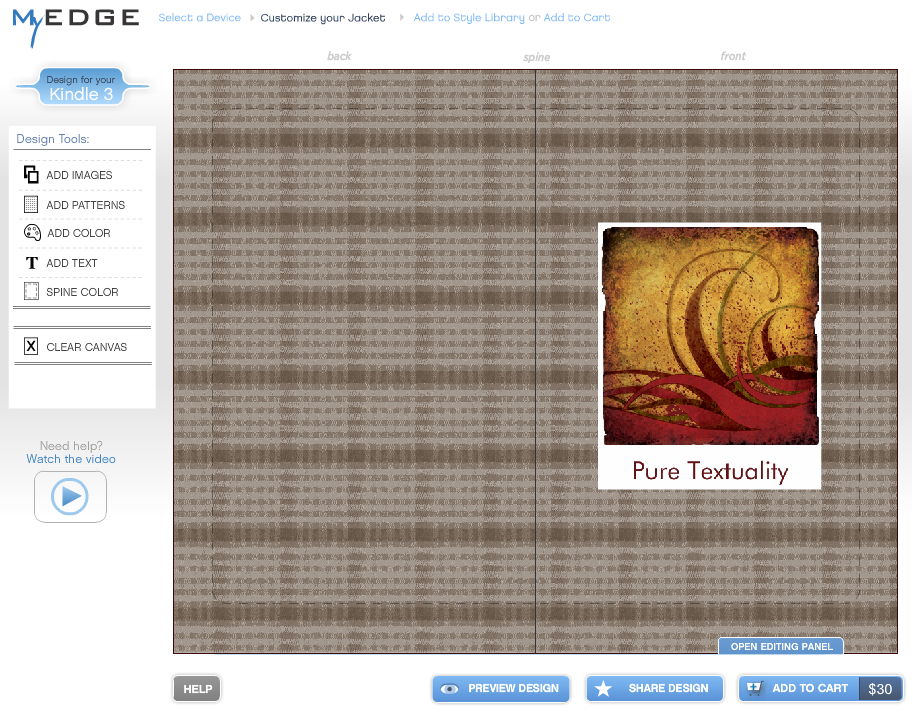The image size is (913, 713).
Task: Click the Kindle 3 device badge
Action: tap(81, 87)
